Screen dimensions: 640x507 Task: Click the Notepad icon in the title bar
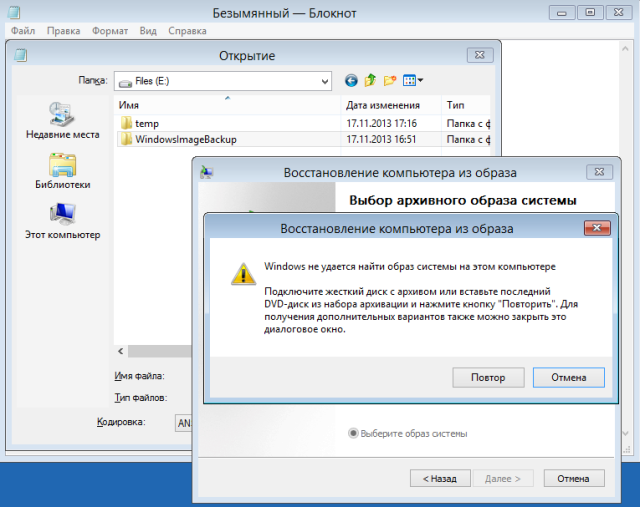point(14,12)
